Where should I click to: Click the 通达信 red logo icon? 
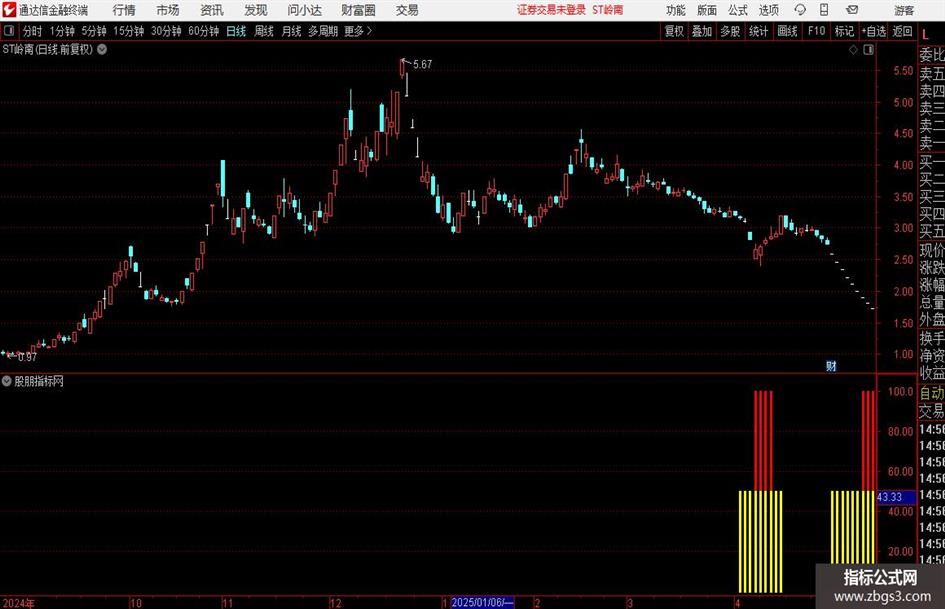9,10
